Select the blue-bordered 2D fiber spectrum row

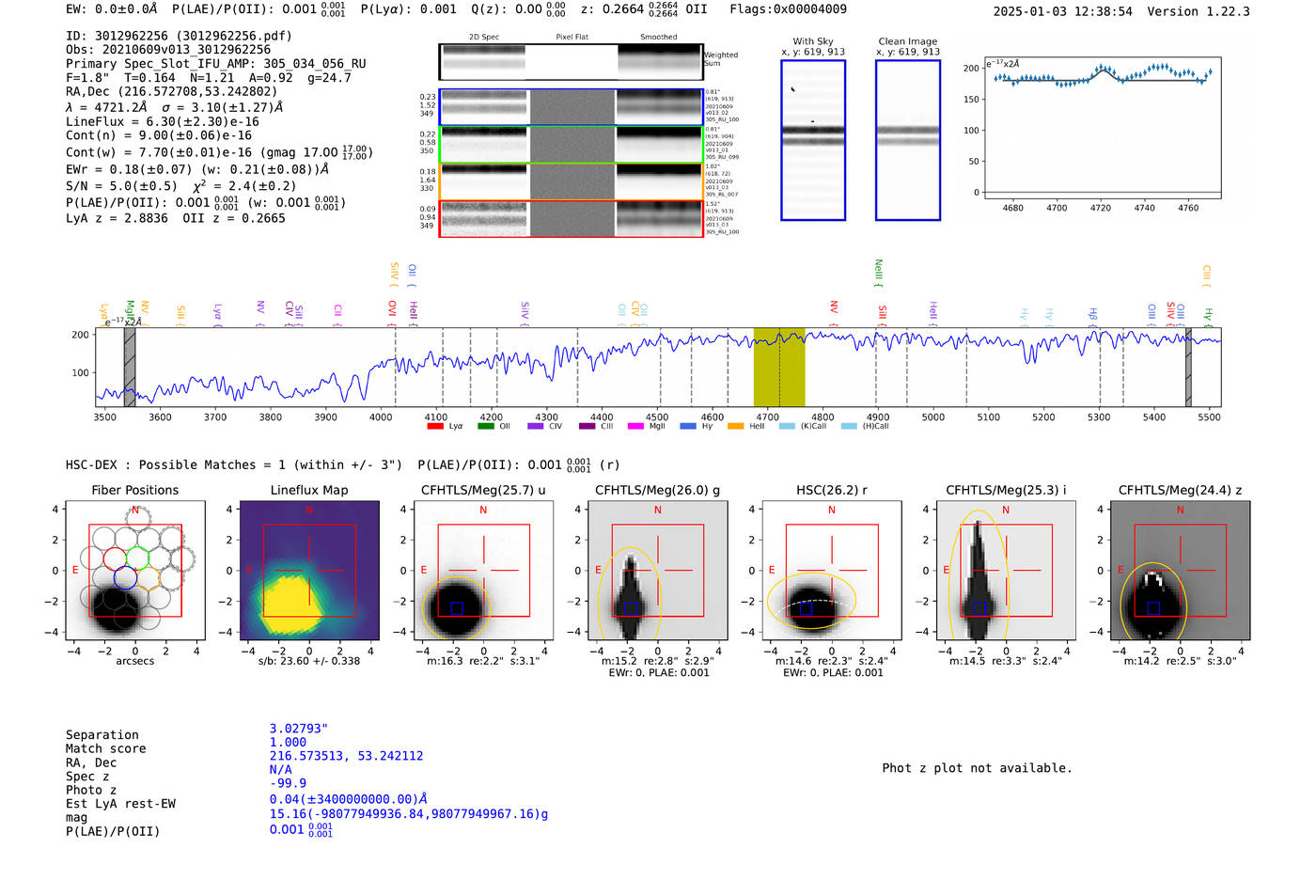click(x=571, y=107)
